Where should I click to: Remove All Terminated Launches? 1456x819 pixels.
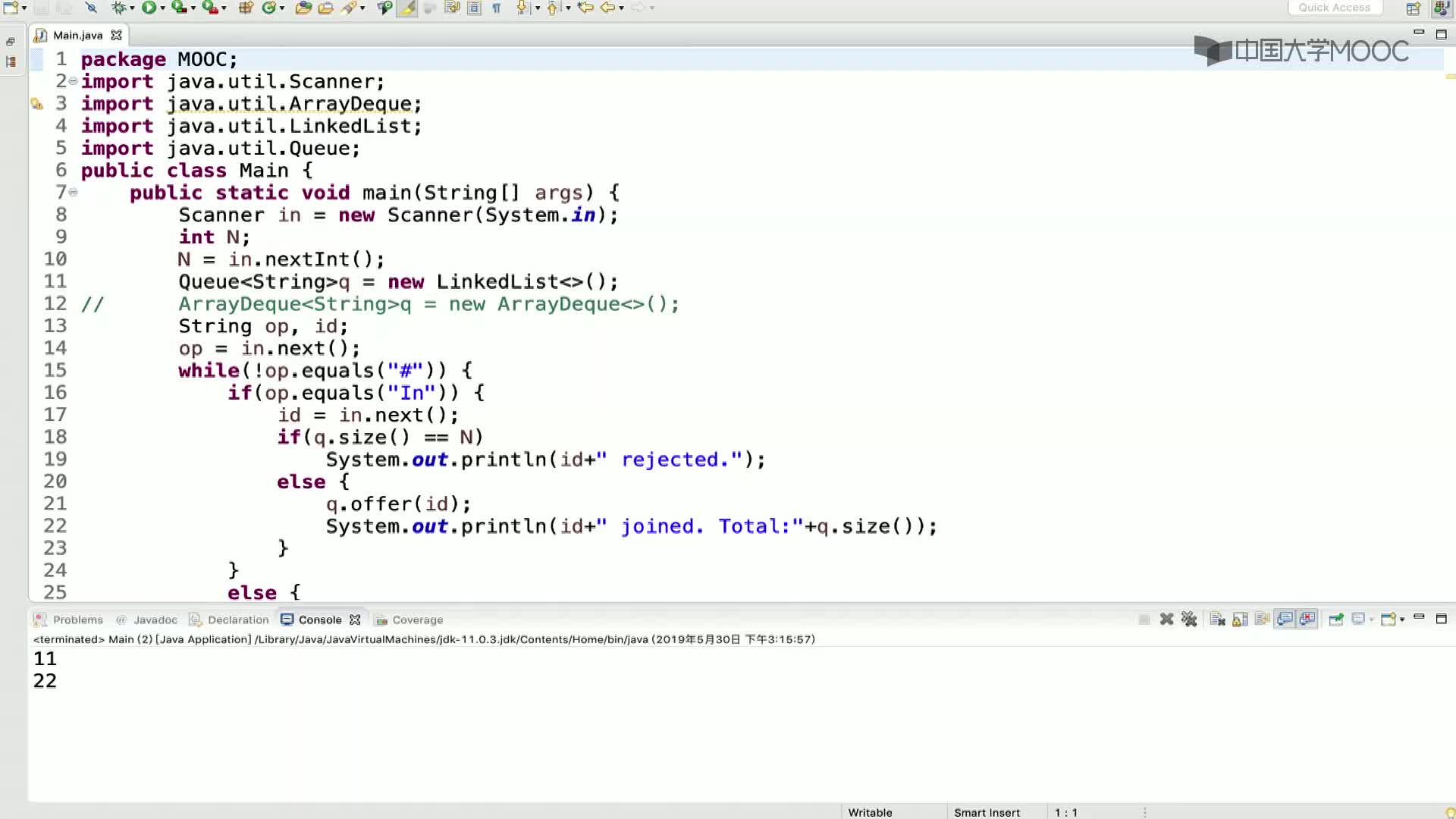click(1189, 619)
